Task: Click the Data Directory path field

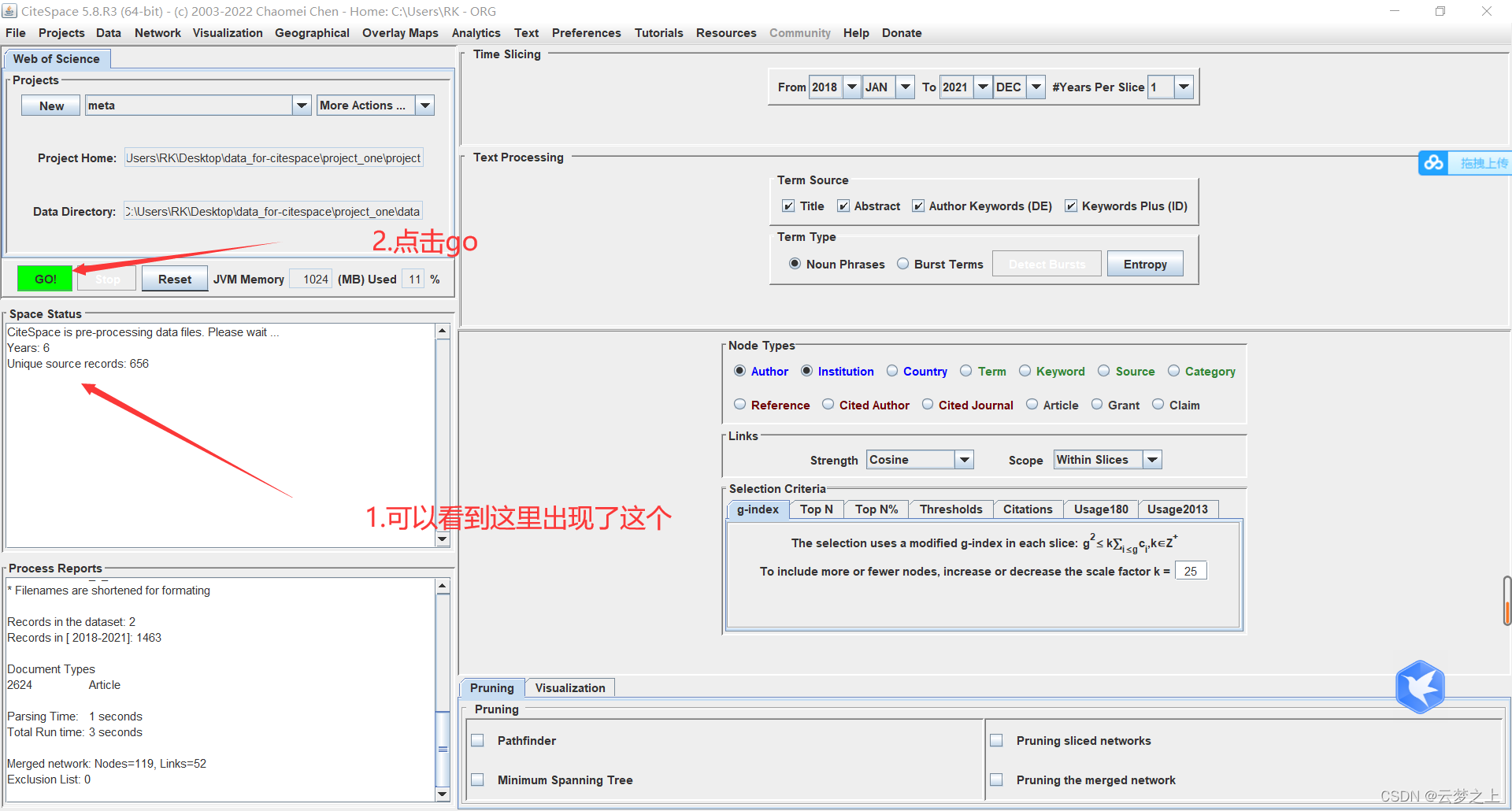Action: click(x=273, y=211)
